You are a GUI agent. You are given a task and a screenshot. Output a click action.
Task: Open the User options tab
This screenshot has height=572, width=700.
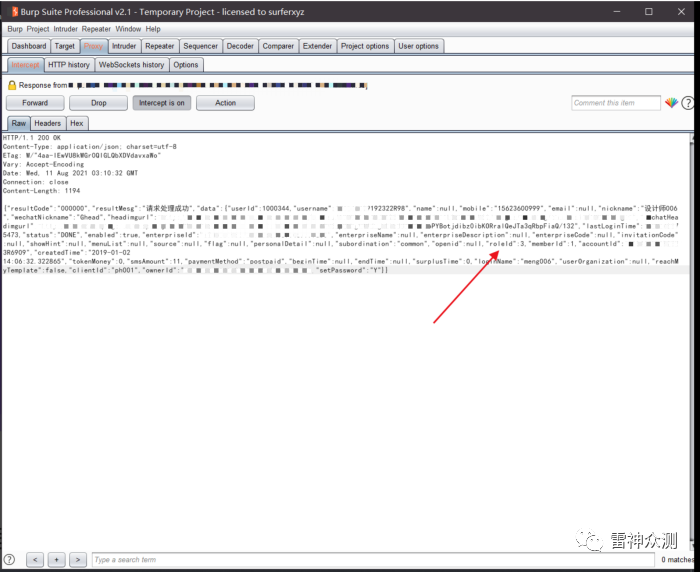pyautogui.click(x=419, y=46)
